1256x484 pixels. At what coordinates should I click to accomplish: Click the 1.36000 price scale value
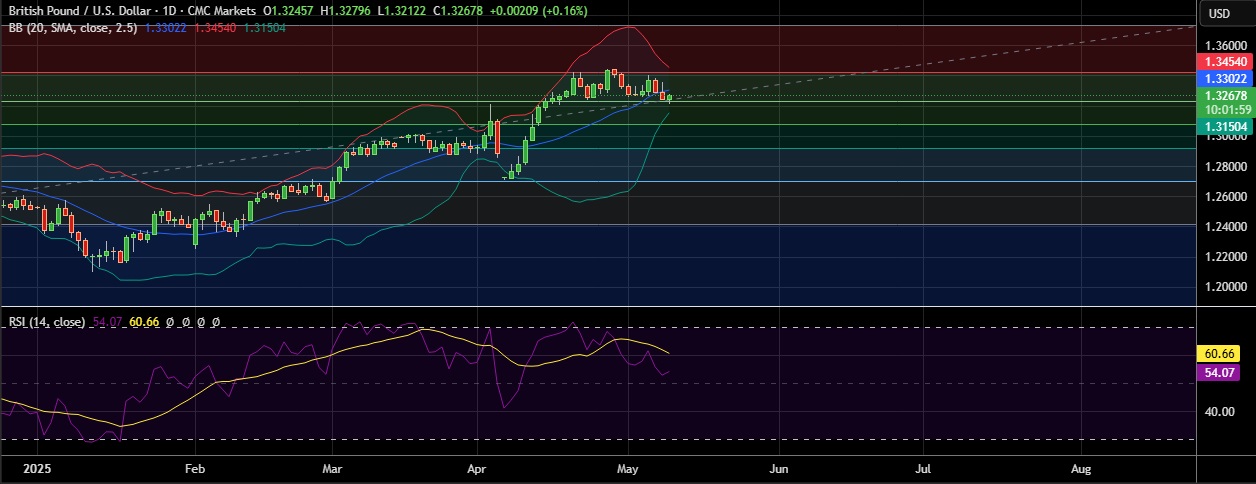click(x=1225, y=46)
